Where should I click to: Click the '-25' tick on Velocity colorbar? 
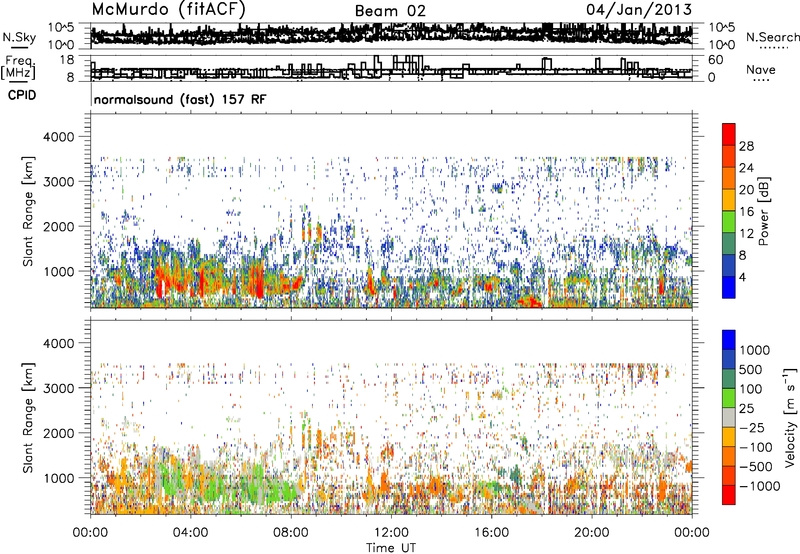click(752, 428)
